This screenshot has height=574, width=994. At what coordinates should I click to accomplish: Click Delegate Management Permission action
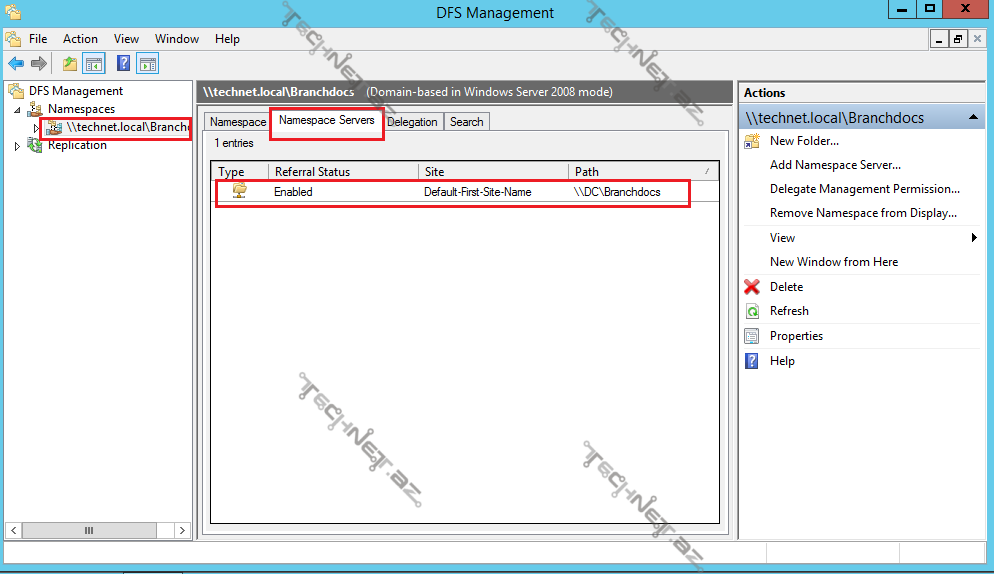864,189
